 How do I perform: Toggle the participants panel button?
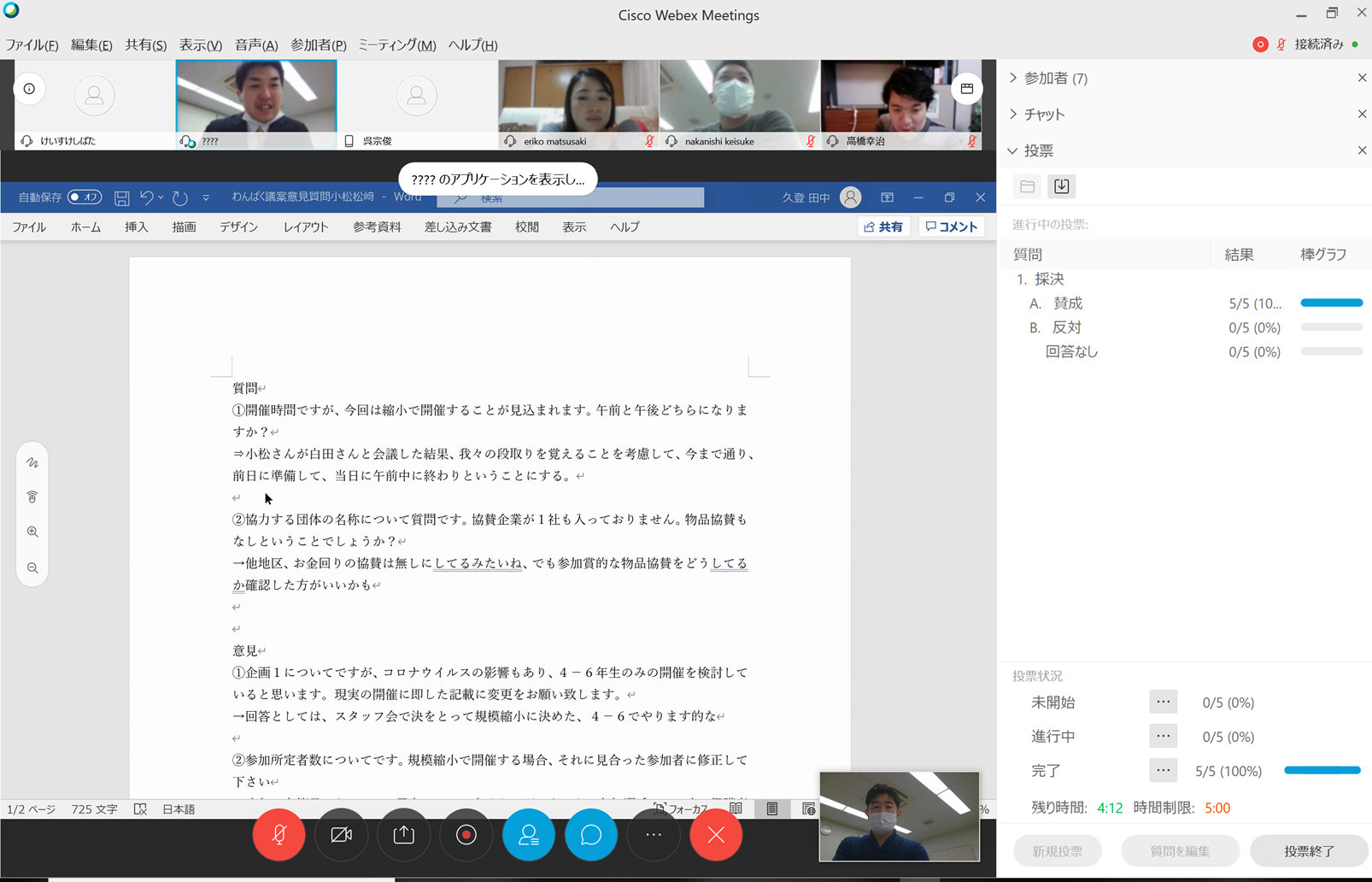pyautogui.click(x=528, y=834)
